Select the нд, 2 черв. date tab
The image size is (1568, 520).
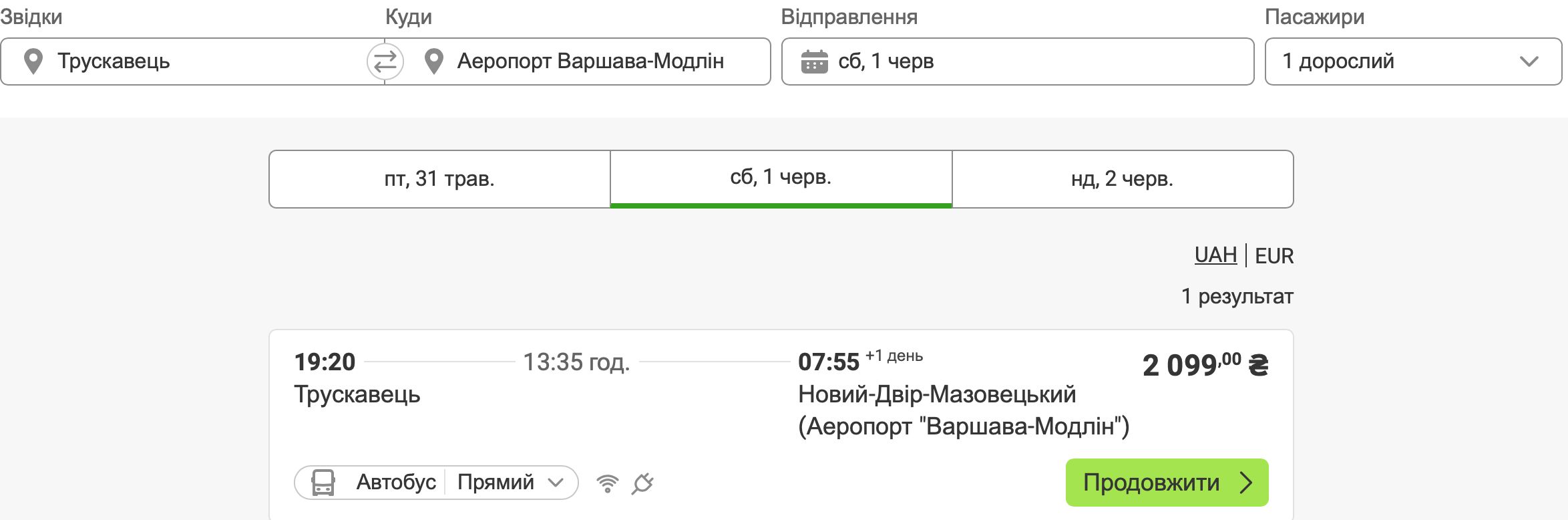(1123, 179)
